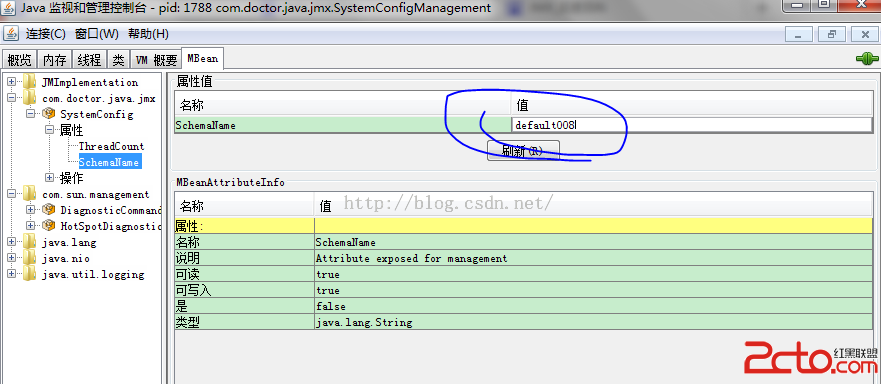The height and width of the screenshot is (384, 881).
Task: Close the inner connection window
Action: [x=865, y=35]
